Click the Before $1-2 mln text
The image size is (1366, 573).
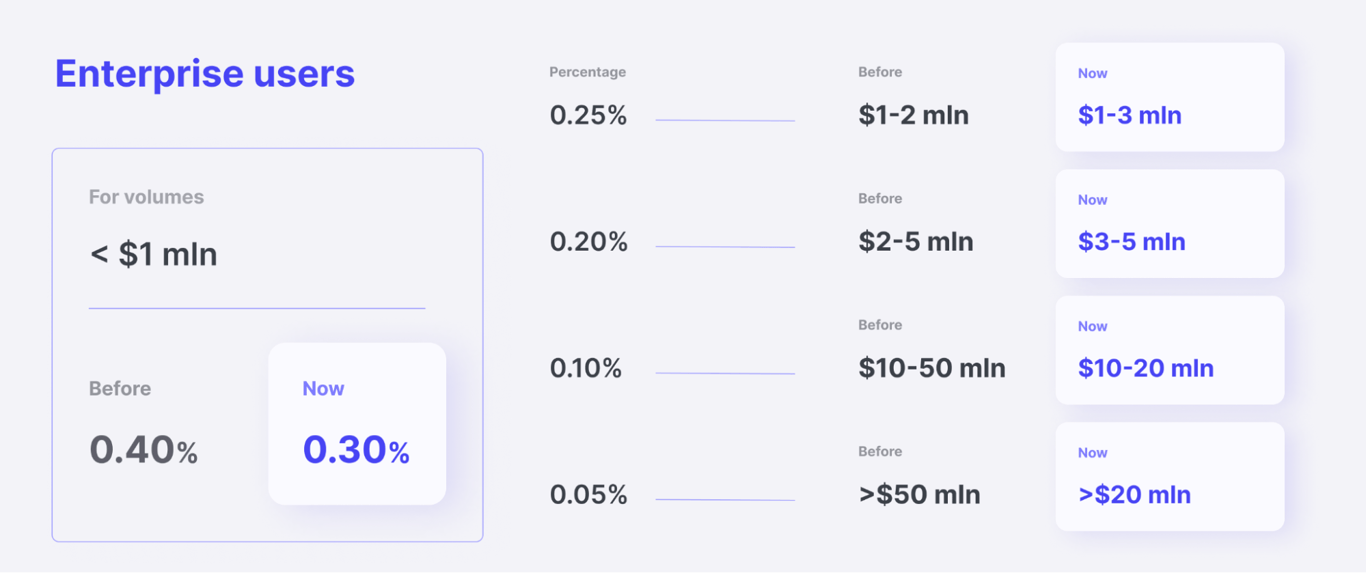(x=913, y=115)
